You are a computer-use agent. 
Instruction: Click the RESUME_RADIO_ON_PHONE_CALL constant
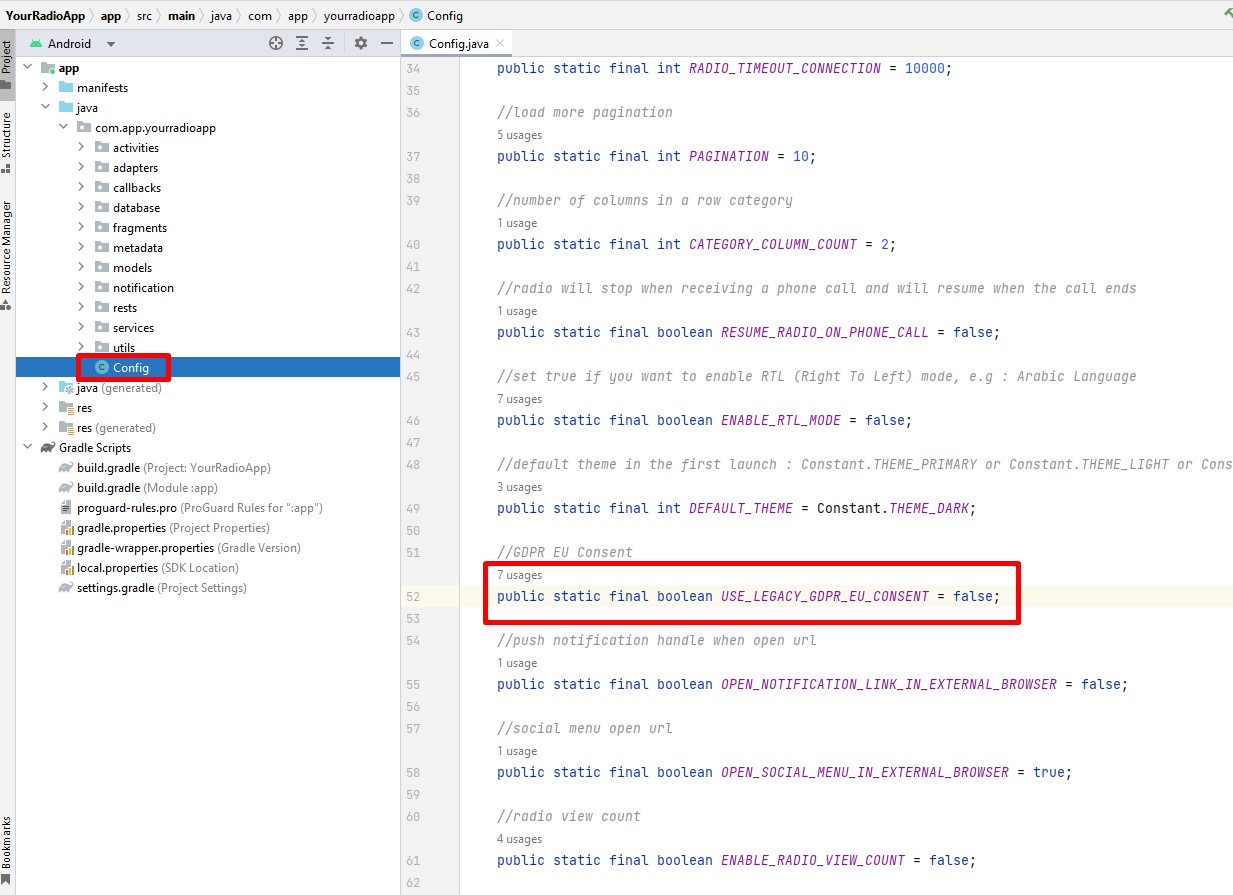tap(825, 333)
